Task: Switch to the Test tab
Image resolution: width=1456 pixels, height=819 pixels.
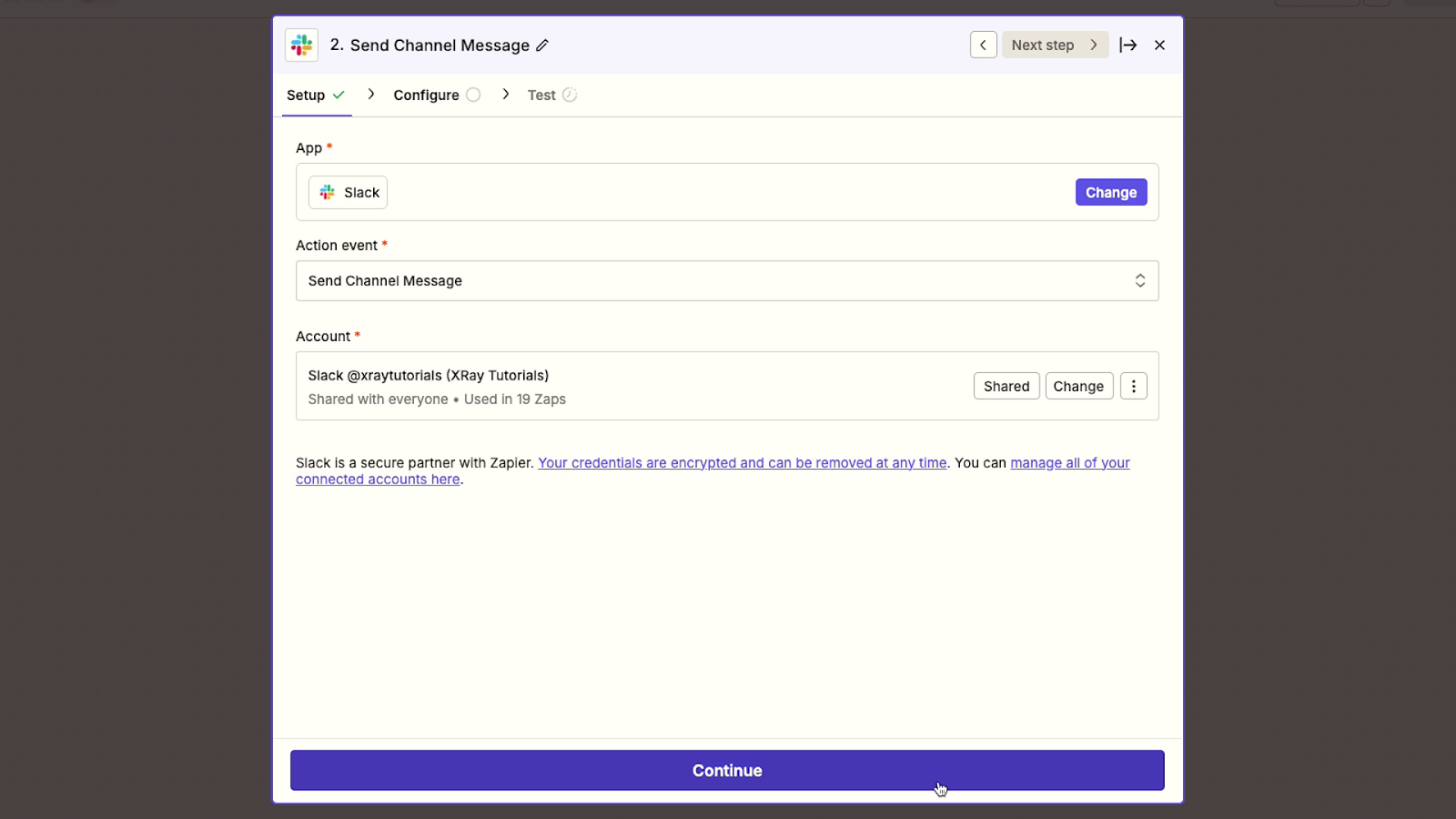Action: point(552,95)
